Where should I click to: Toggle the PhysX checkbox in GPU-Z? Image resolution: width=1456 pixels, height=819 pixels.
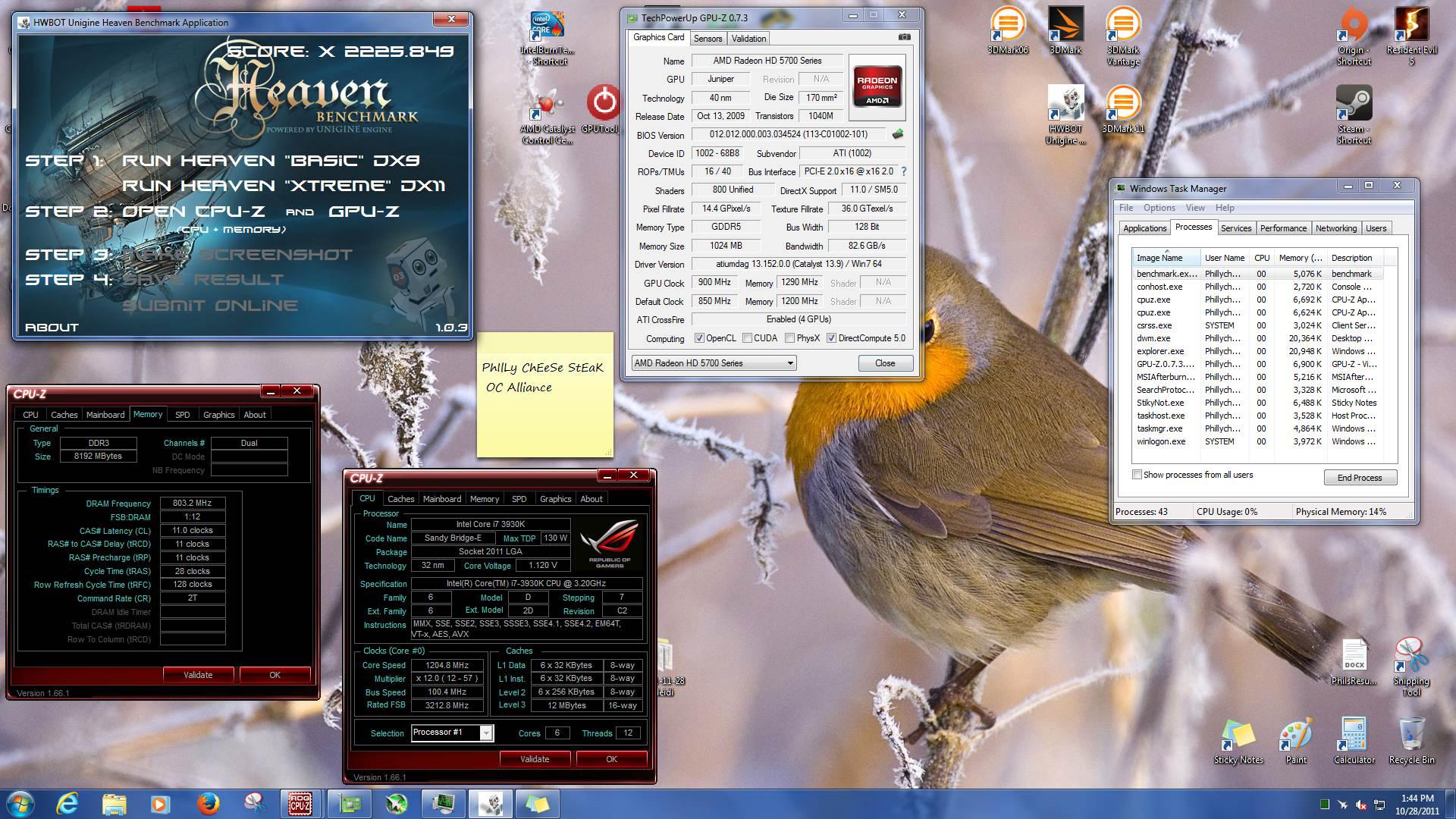tap(790, 338)
